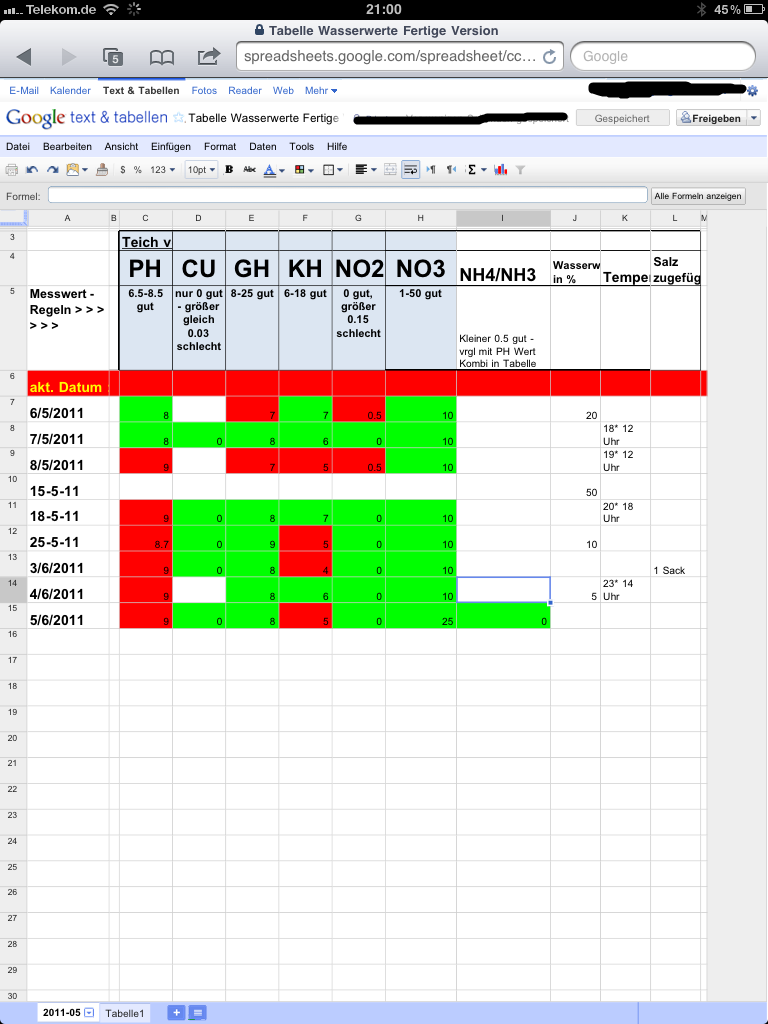Add a new sheet with the plus button
This screenshot has width=768, height=1024.
pos(176,1013)
